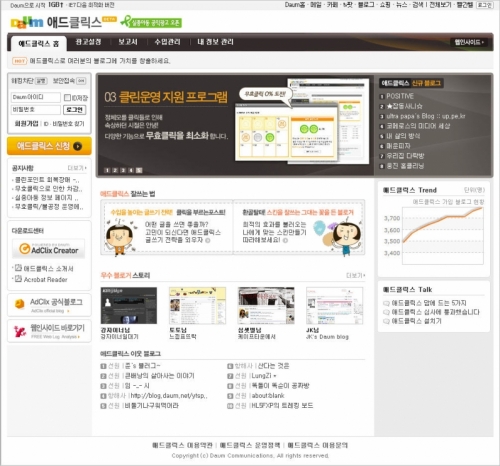Open the AdClix Creator download logo
Image resolution: width=500 pixels, height=466 pixels.
49,249
